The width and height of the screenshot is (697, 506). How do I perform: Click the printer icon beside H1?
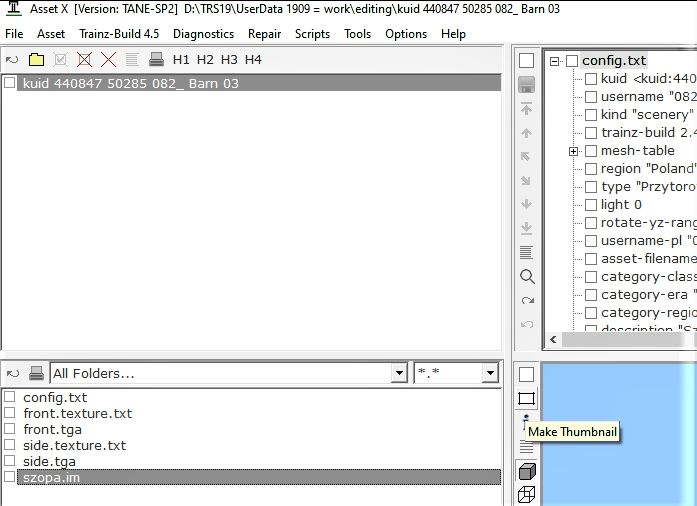click(x=157, y=60)
